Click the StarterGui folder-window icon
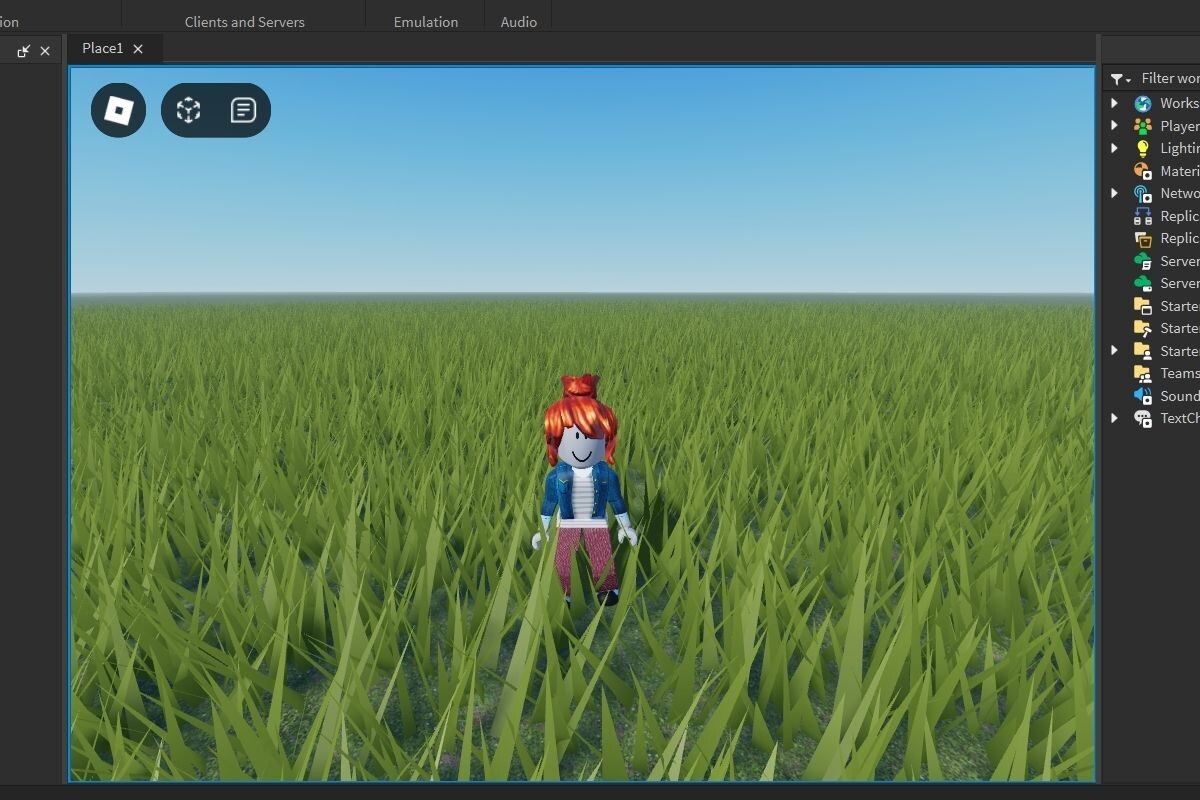The height and width of the screenshot is (800, 1200). pos(1143,306)
